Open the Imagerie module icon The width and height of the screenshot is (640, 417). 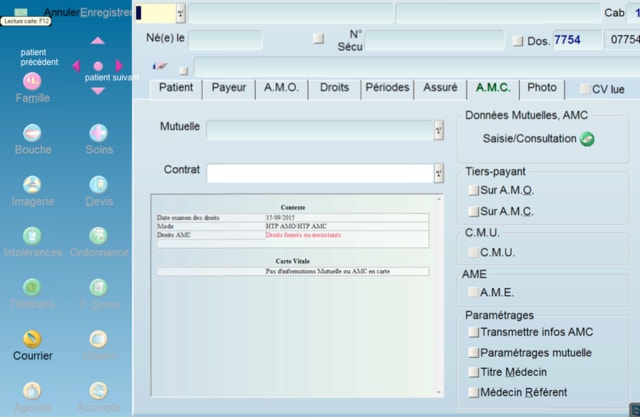click(x=32, y=186)
